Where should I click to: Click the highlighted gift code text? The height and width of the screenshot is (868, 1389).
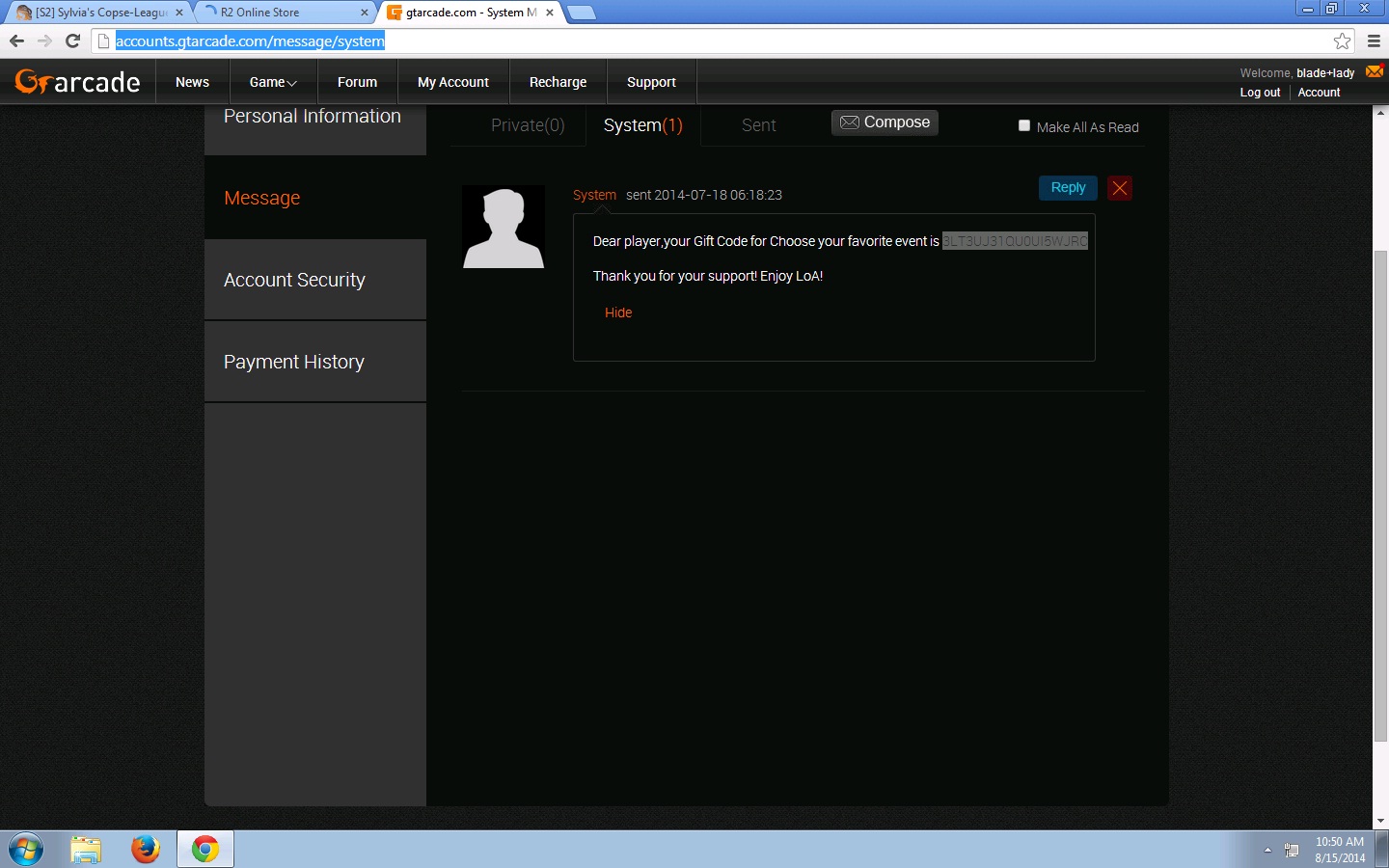point(1015,241)
